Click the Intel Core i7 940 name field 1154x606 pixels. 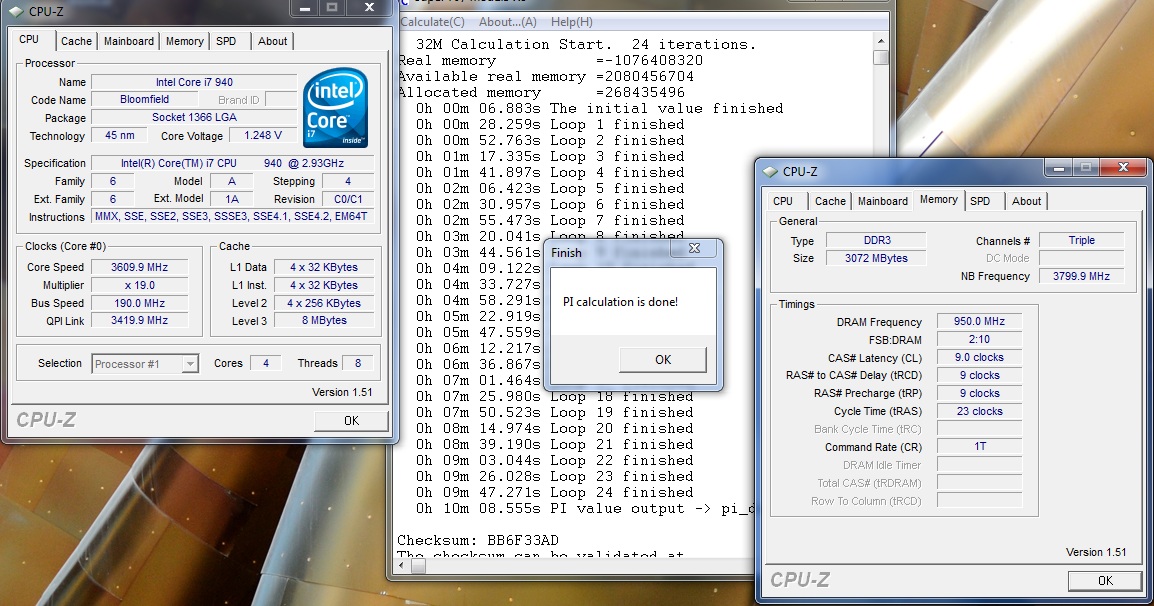coord(194,82)
